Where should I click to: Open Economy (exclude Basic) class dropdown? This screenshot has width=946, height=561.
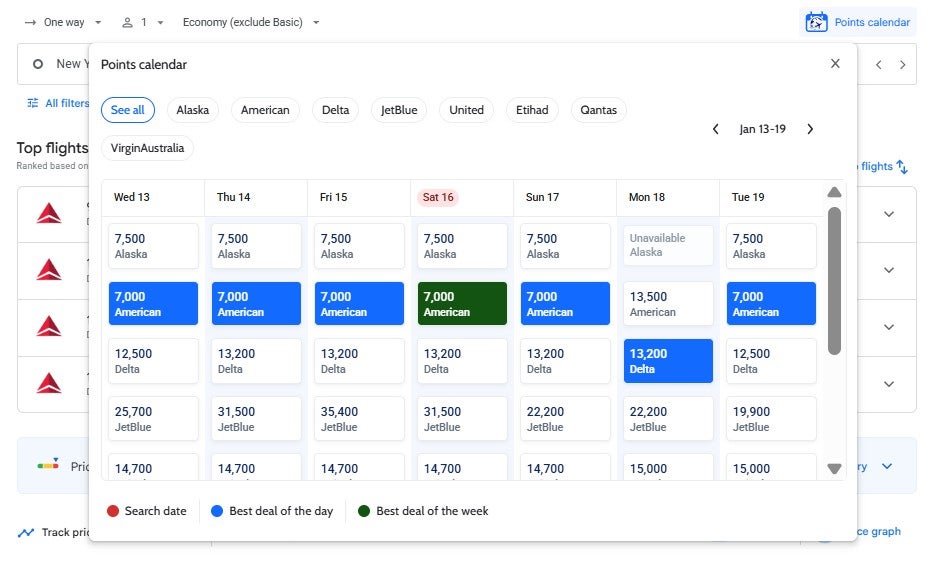pyautogui.click(x=251, y=23)
